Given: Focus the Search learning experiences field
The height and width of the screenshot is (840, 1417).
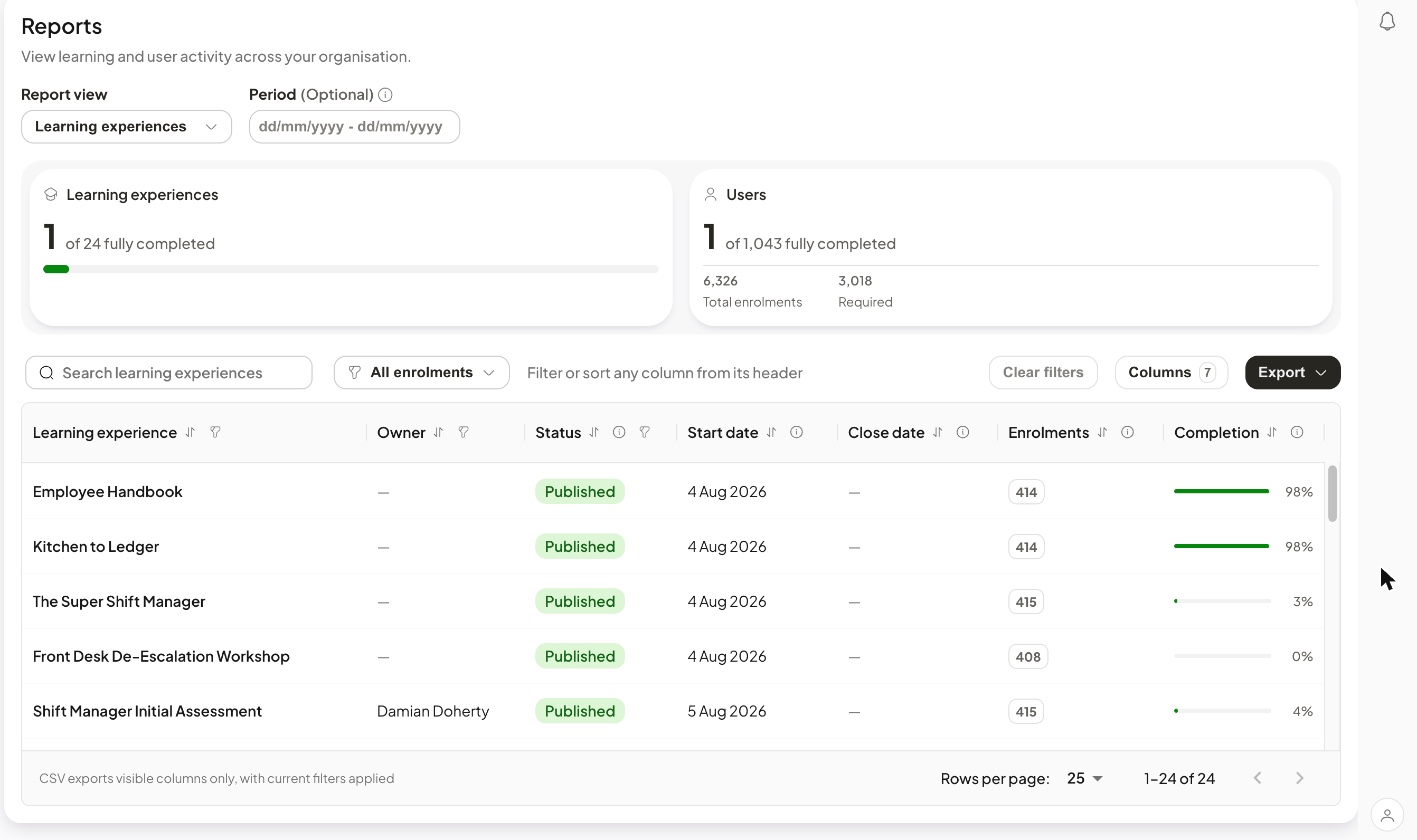Looking at the screenshot, I should pos(169,373).
